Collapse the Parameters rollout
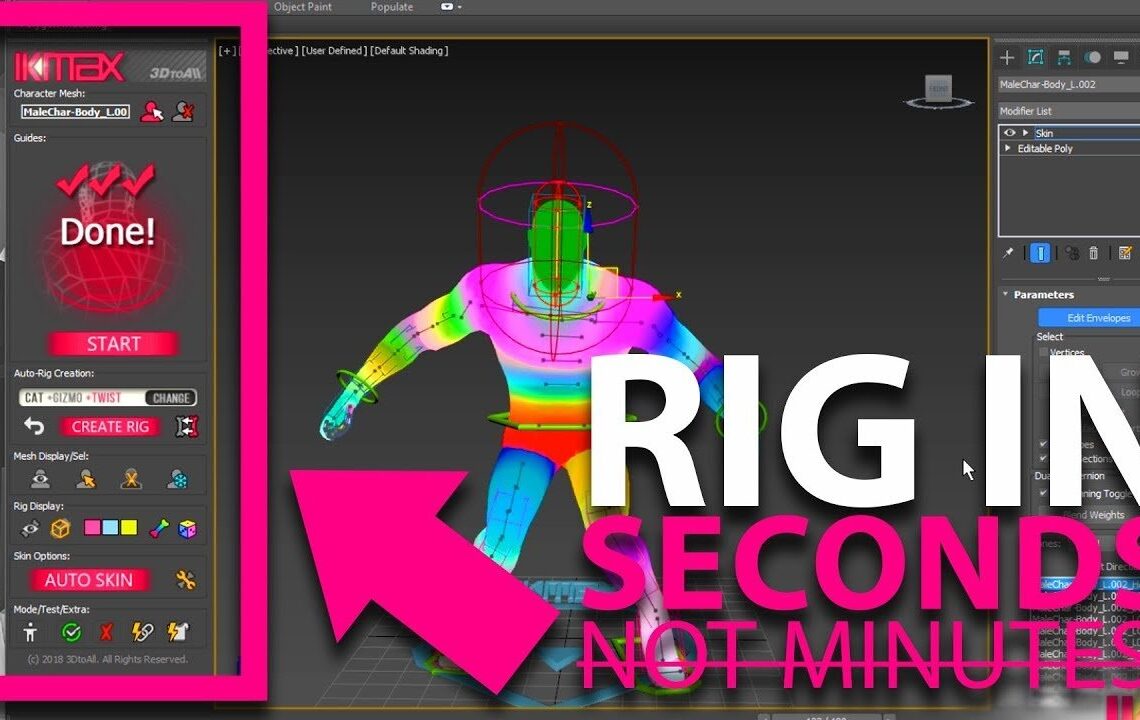The height and width of the screenshot is (720, 1140). (1004, 294)
